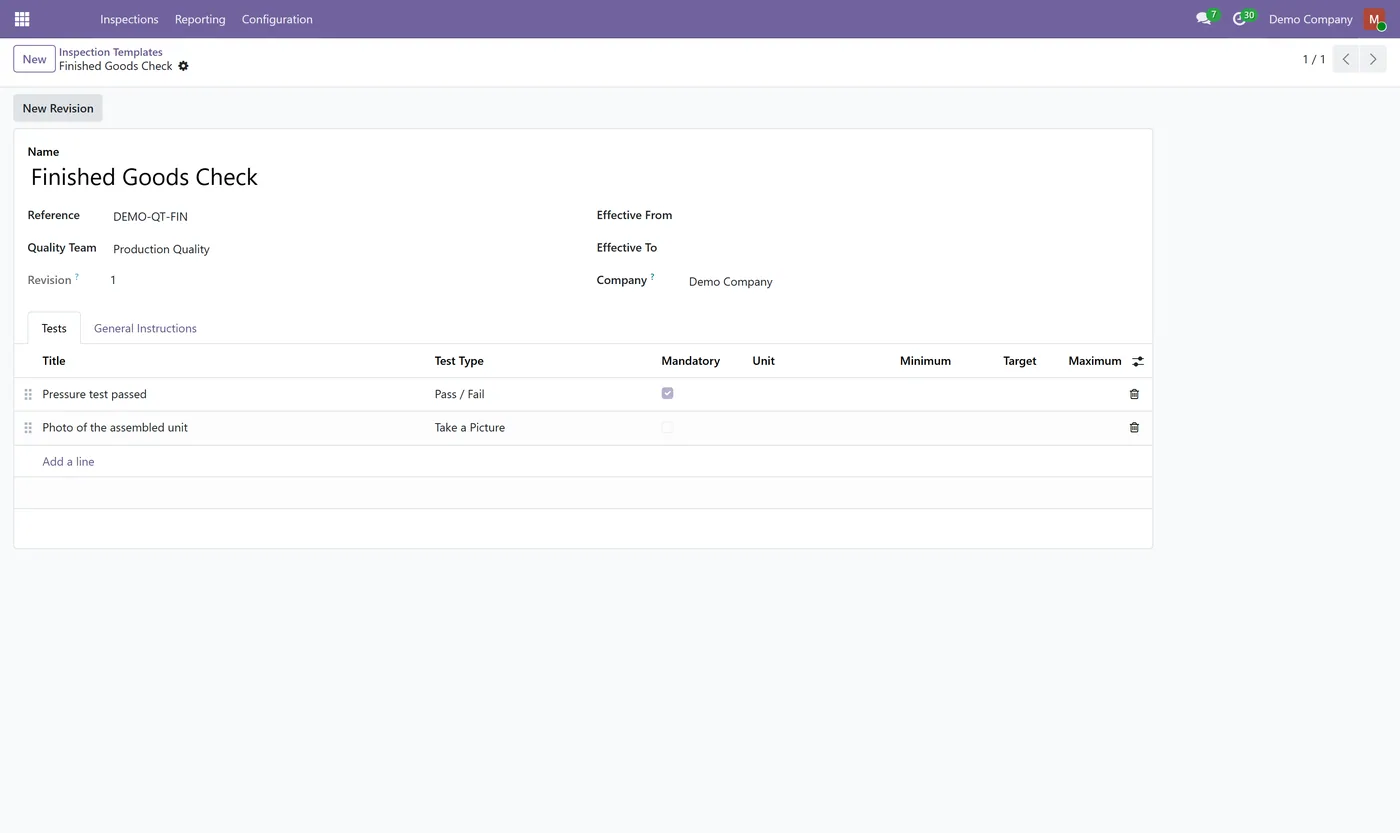Open optional columns settings icon
The width and height of the screenshot is (1400, 833).
[x=1137, y=361]
